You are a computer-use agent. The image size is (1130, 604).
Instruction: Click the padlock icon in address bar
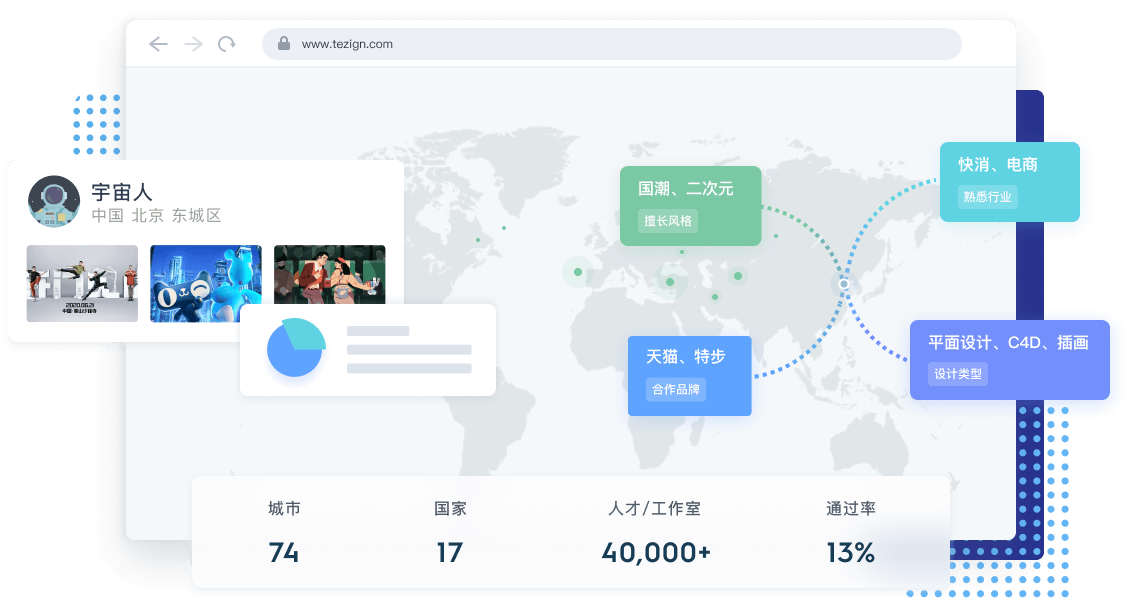point(284,44)
